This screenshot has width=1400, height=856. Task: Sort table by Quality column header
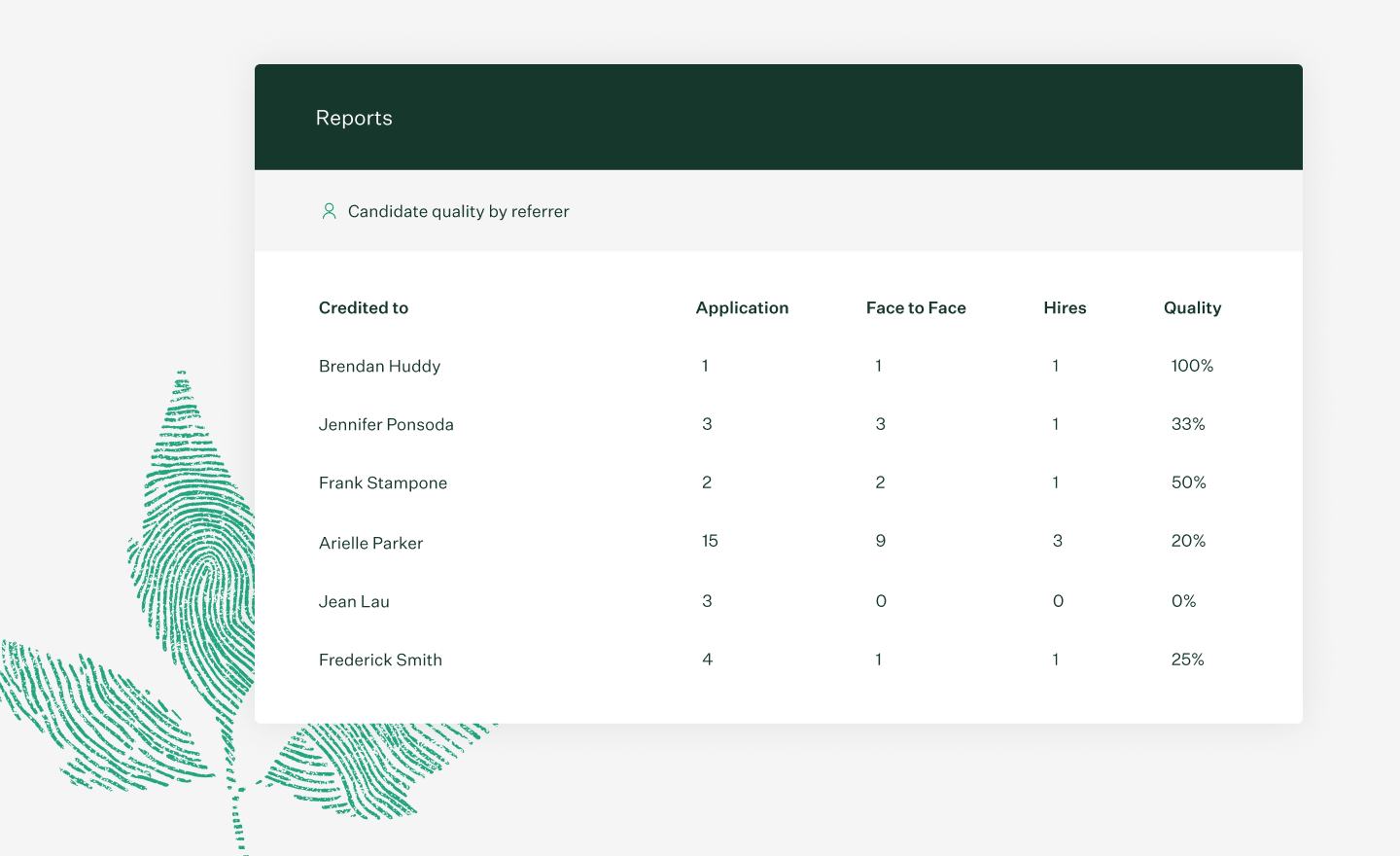pos(1192,307)
